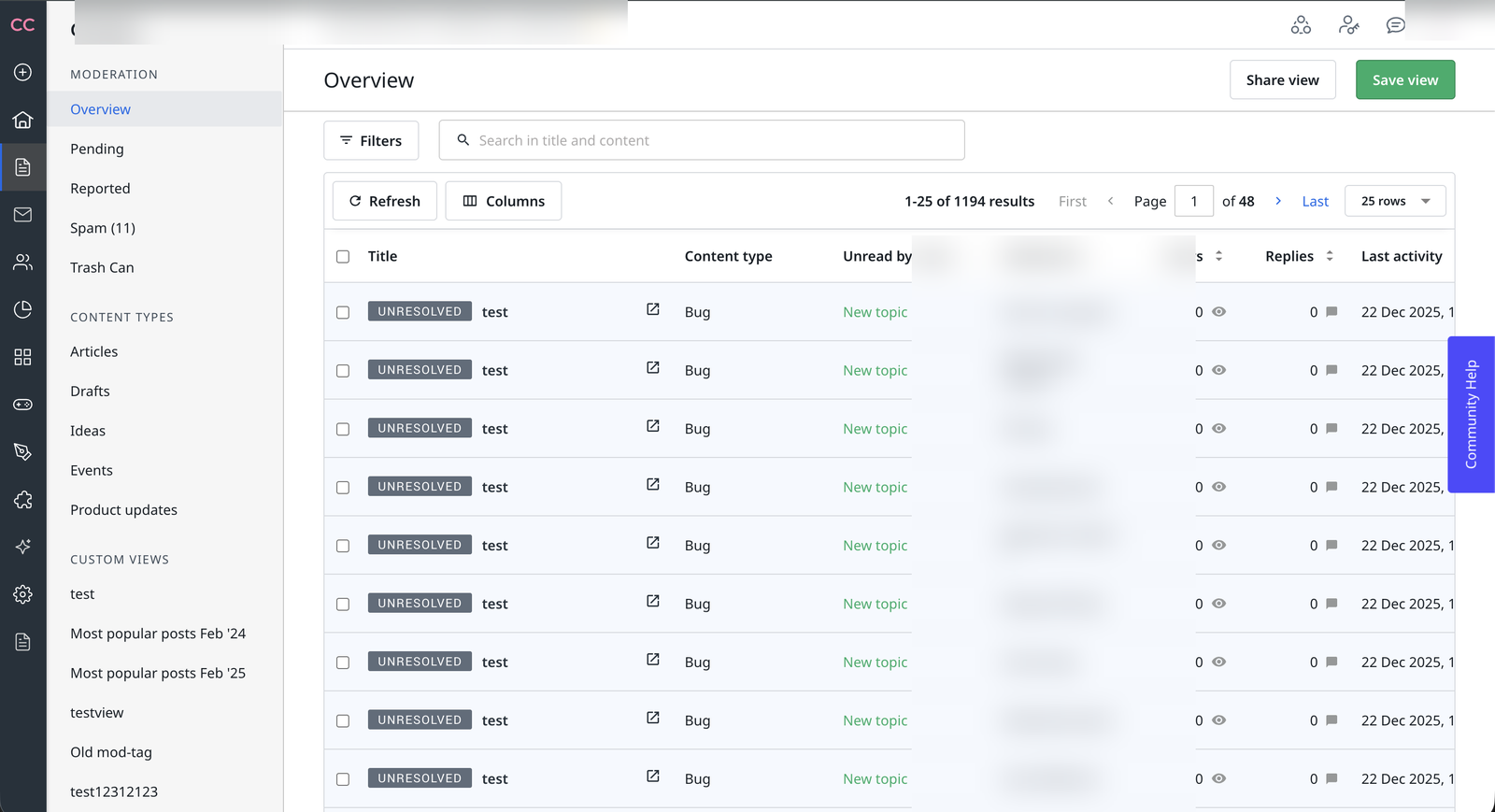The image size is (1495, 812).
Task: Click the groups circles icon in header
Action: point(1301,25)
